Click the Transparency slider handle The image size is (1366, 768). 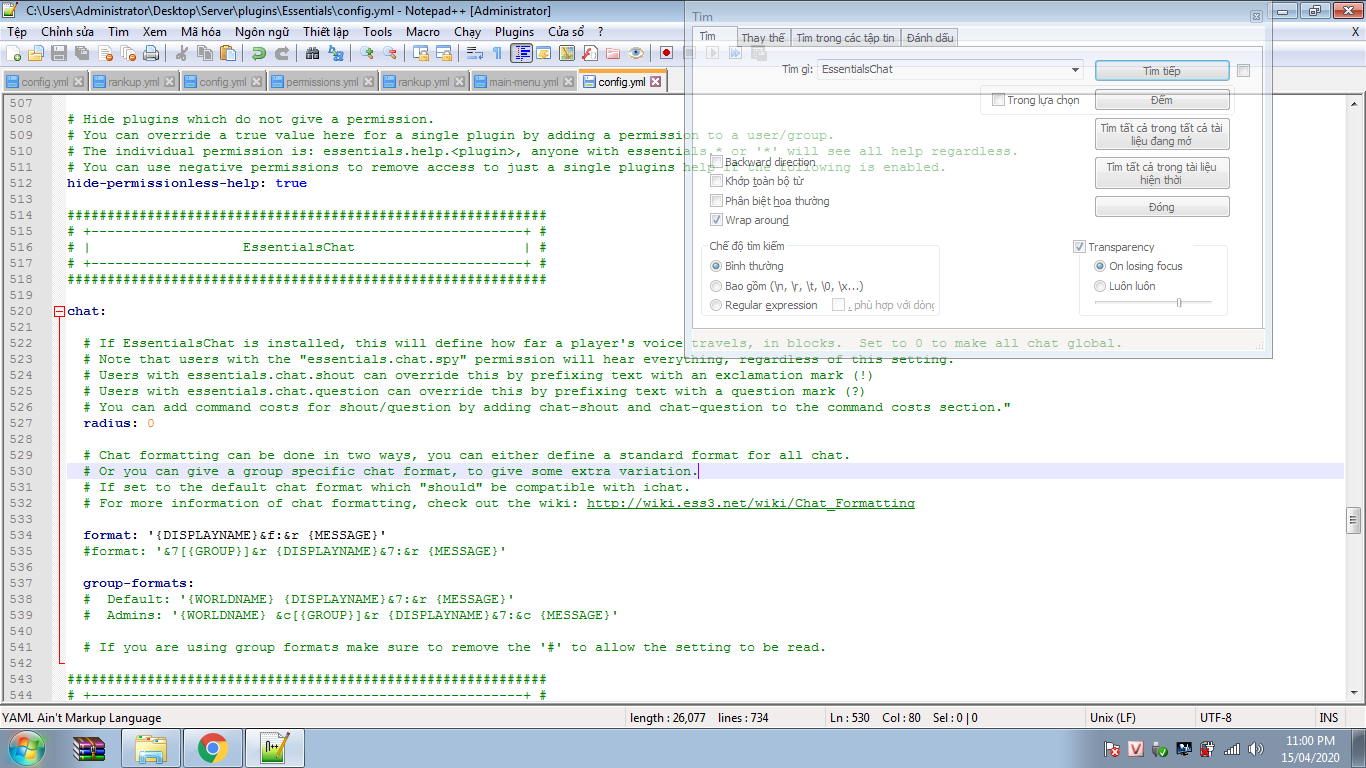click(x=1179, y=302)
